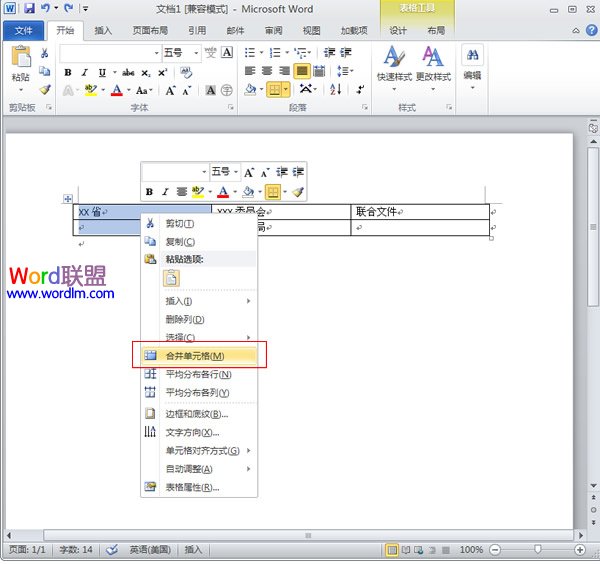Viewport: 600px width, 564px height.
Task: Toggle Justify alignment in ribbon
Action: point(302,71)
